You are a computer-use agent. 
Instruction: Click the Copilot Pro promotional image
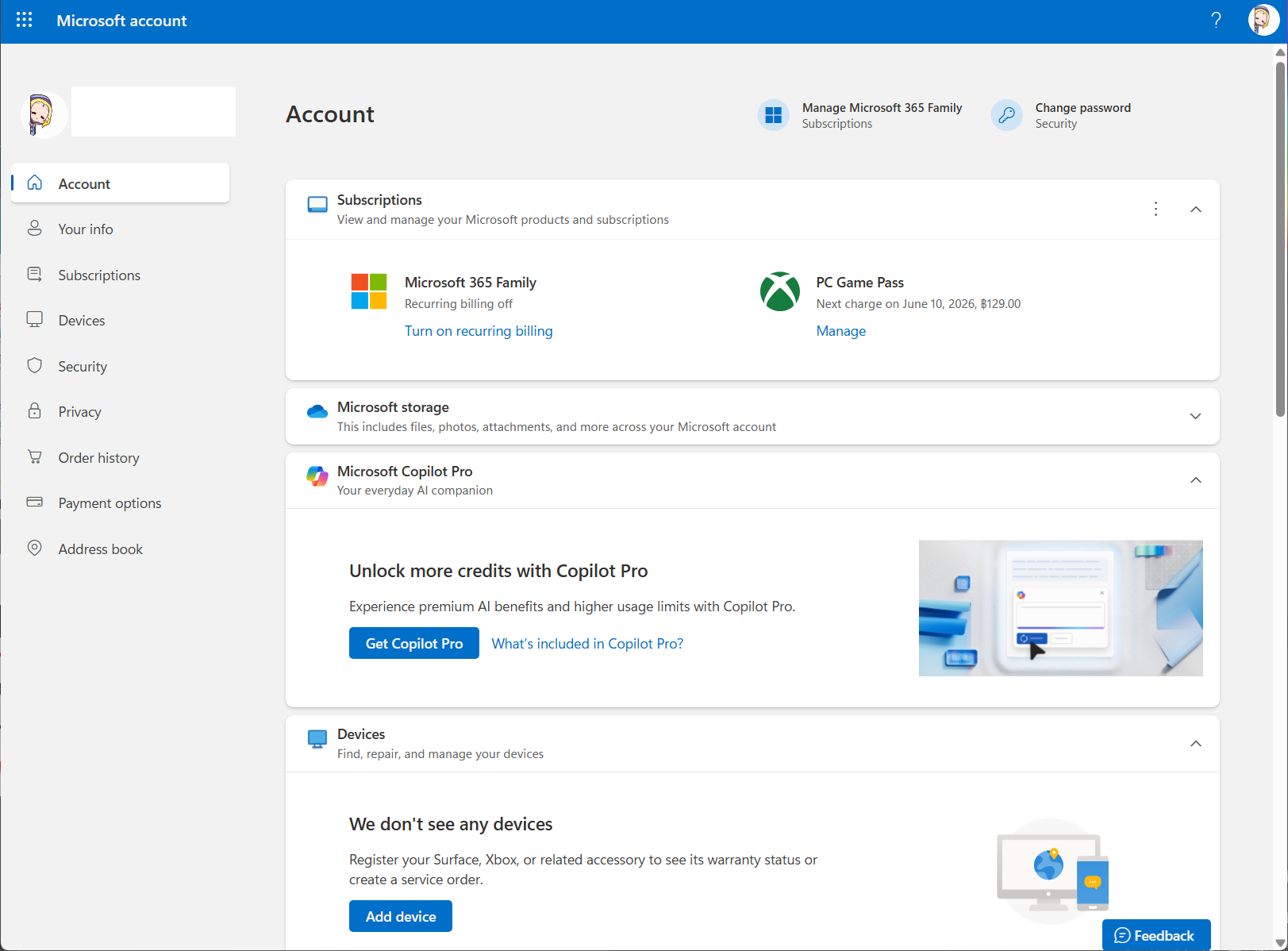[x=1060, y=608]
